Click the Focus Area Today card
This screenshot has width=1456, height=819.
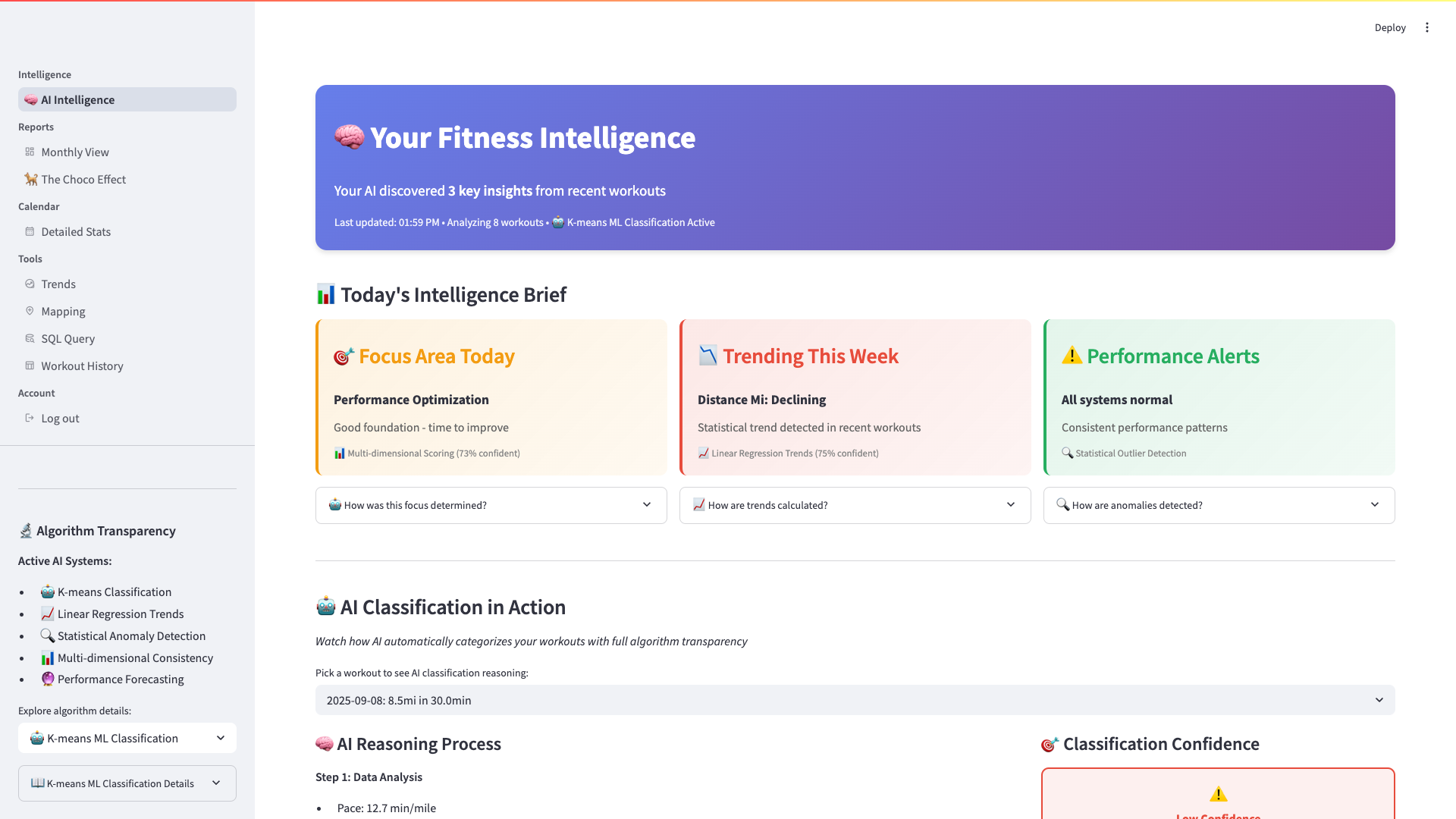click(x=491, y=397)
